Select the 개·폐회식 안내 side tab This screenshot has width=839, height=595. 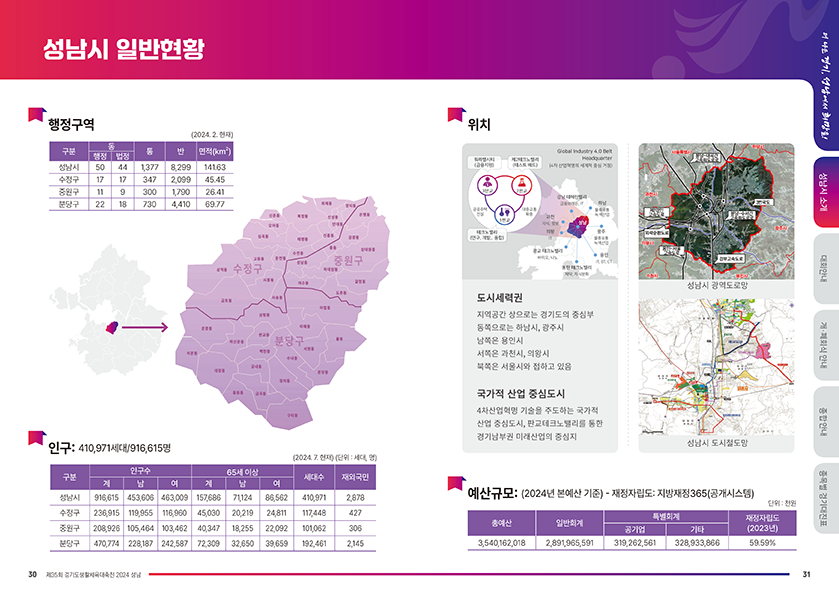823,347
